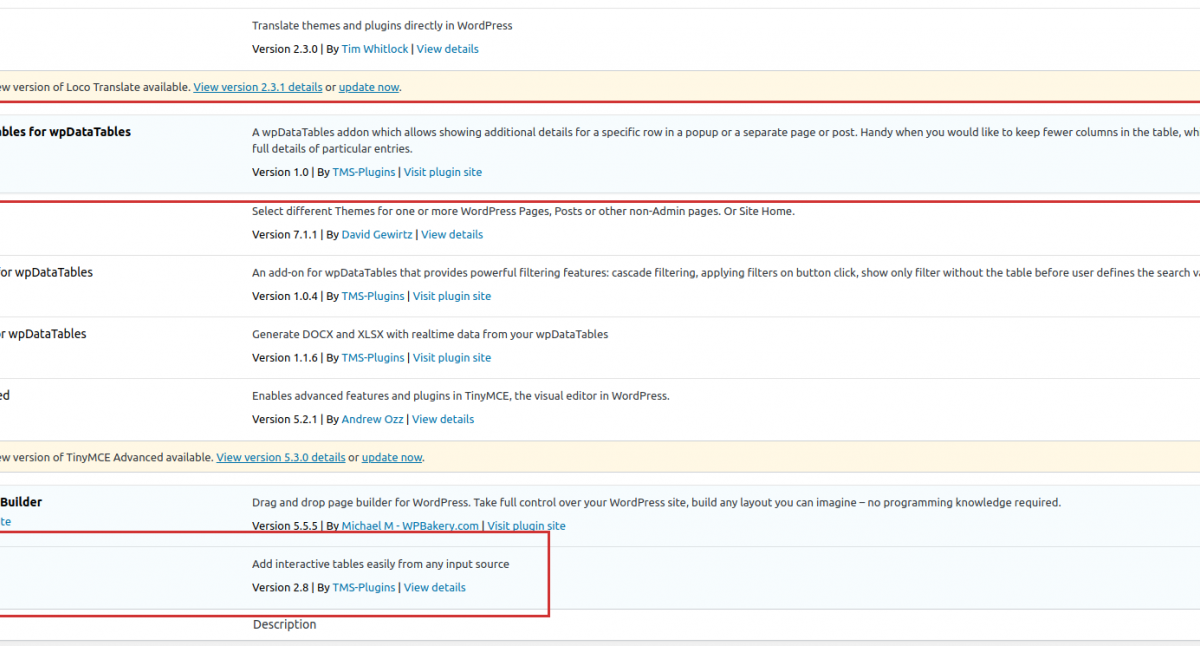This screenshot has height=646, width=1200.
Task: Open TMS-Plugins link beside Version 1.0
Action: click(x=364, y=172)
